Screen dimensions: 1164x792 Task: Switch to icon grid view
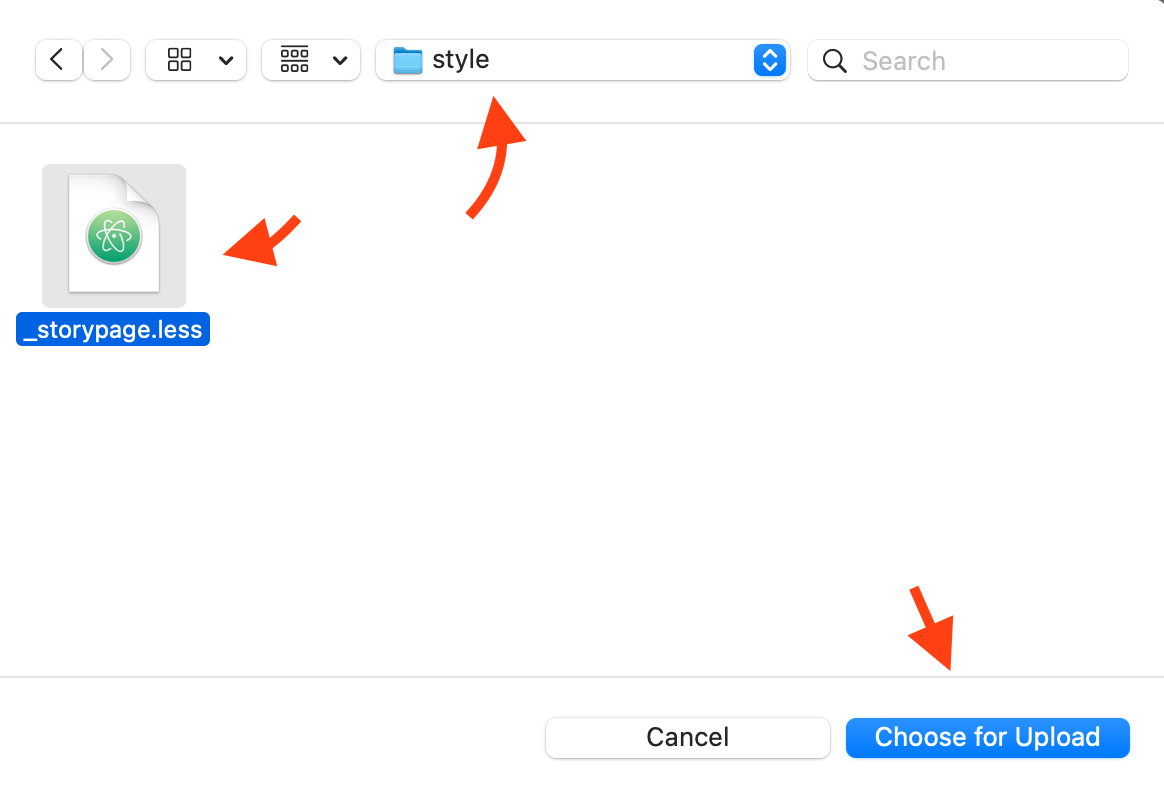pyautogui.click(x=180, y=60)
